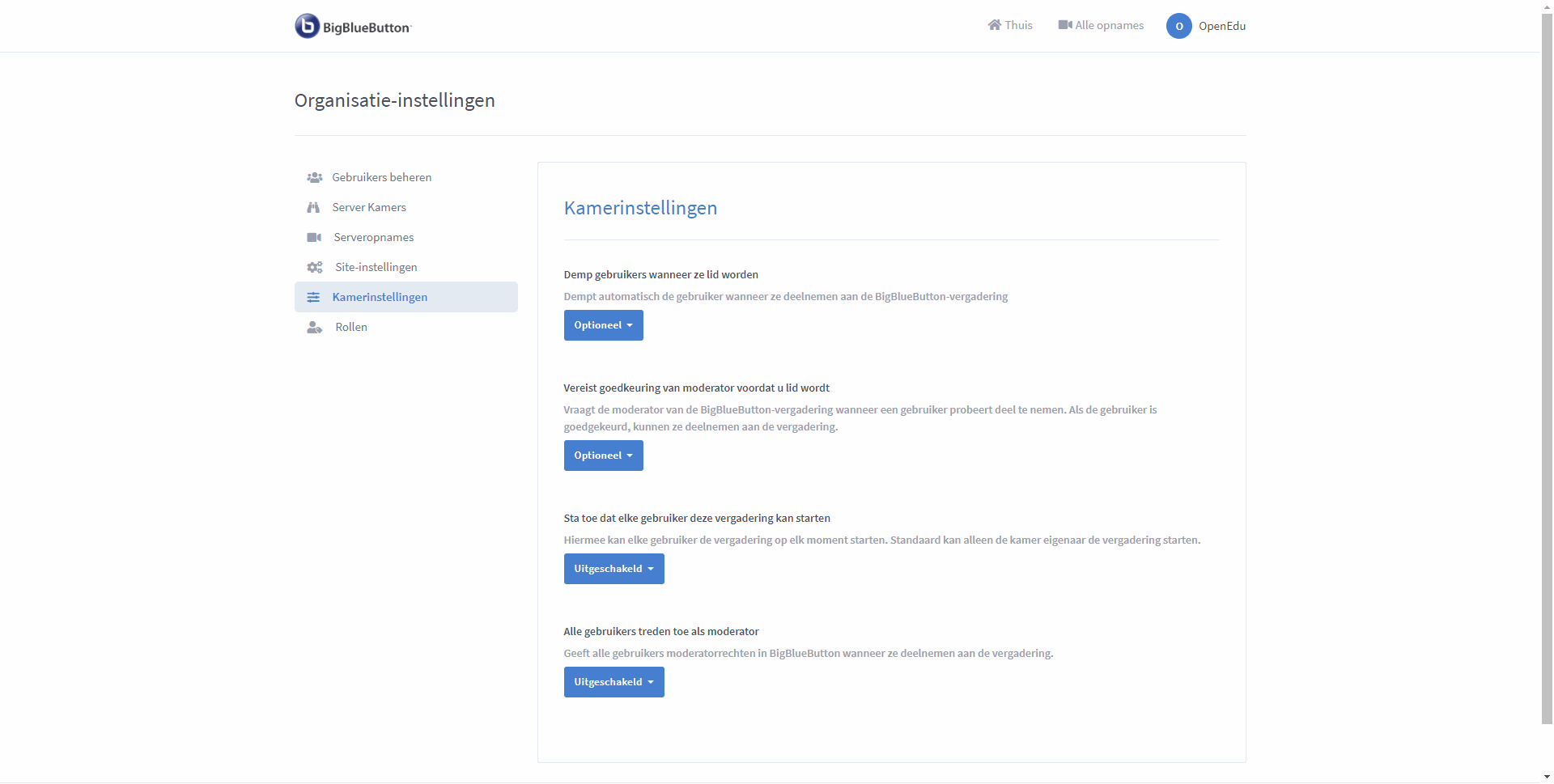The width and height of the screenshot is (1554, 784).
Task: Click the video icon for Serveropnames
Action: pos(314,237)
